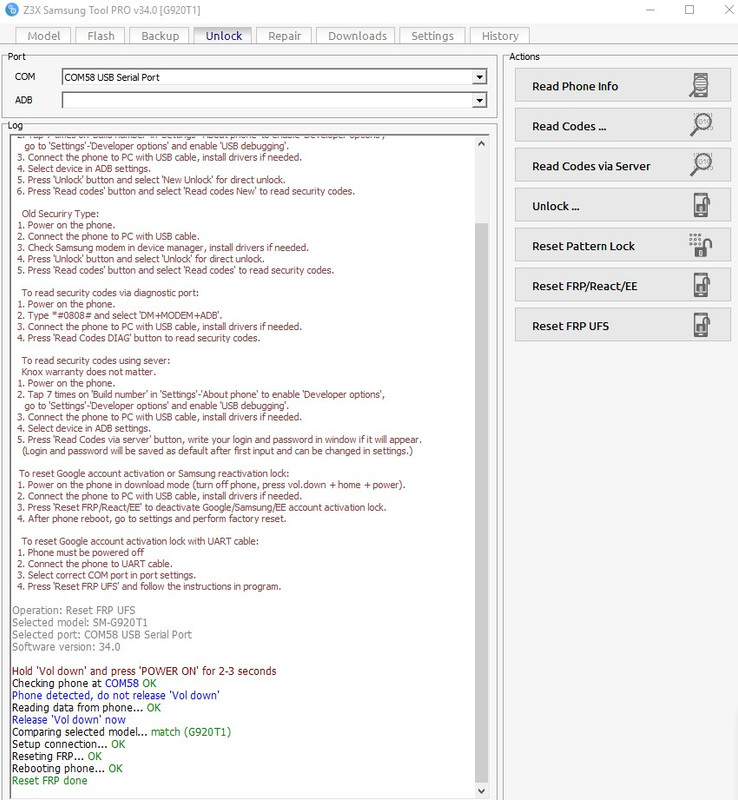Go to the Repair tab
Image resolution: width=738 pixels, height=800 pixels.
point(285,36)
